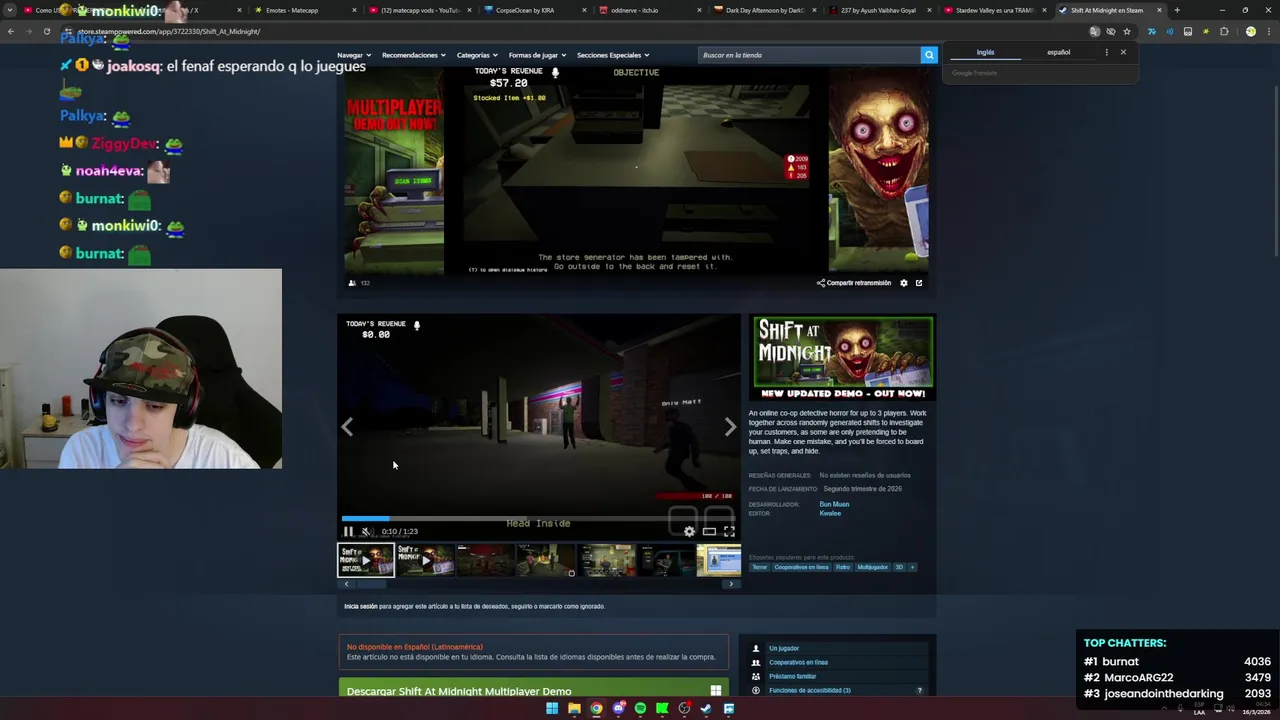Open browser extensions puzzle icon

(x=1224, y=31)
